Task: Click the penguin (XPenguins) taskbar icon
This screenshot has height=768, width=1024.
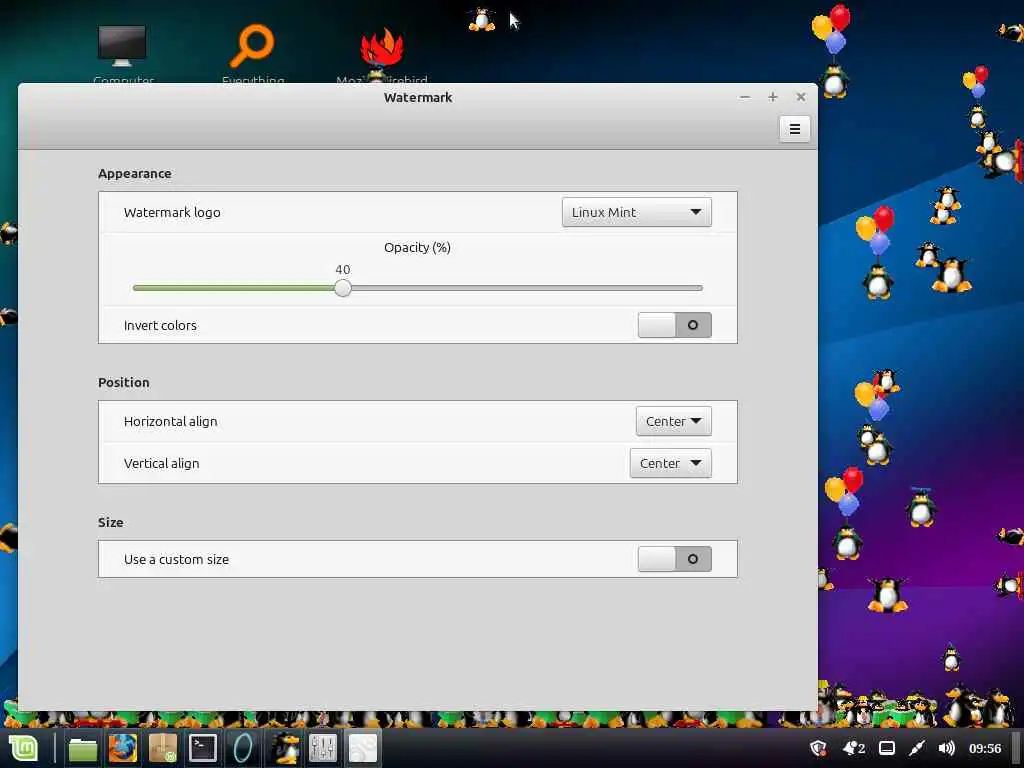Action: [285, 748]
